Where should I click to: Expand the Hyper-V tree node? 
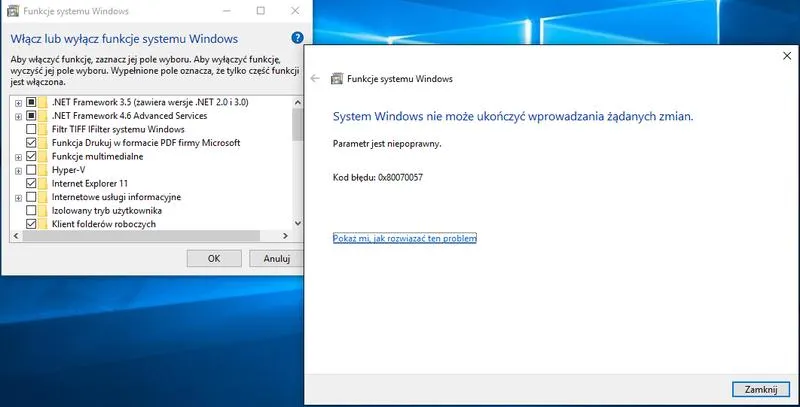coord(18,171)
